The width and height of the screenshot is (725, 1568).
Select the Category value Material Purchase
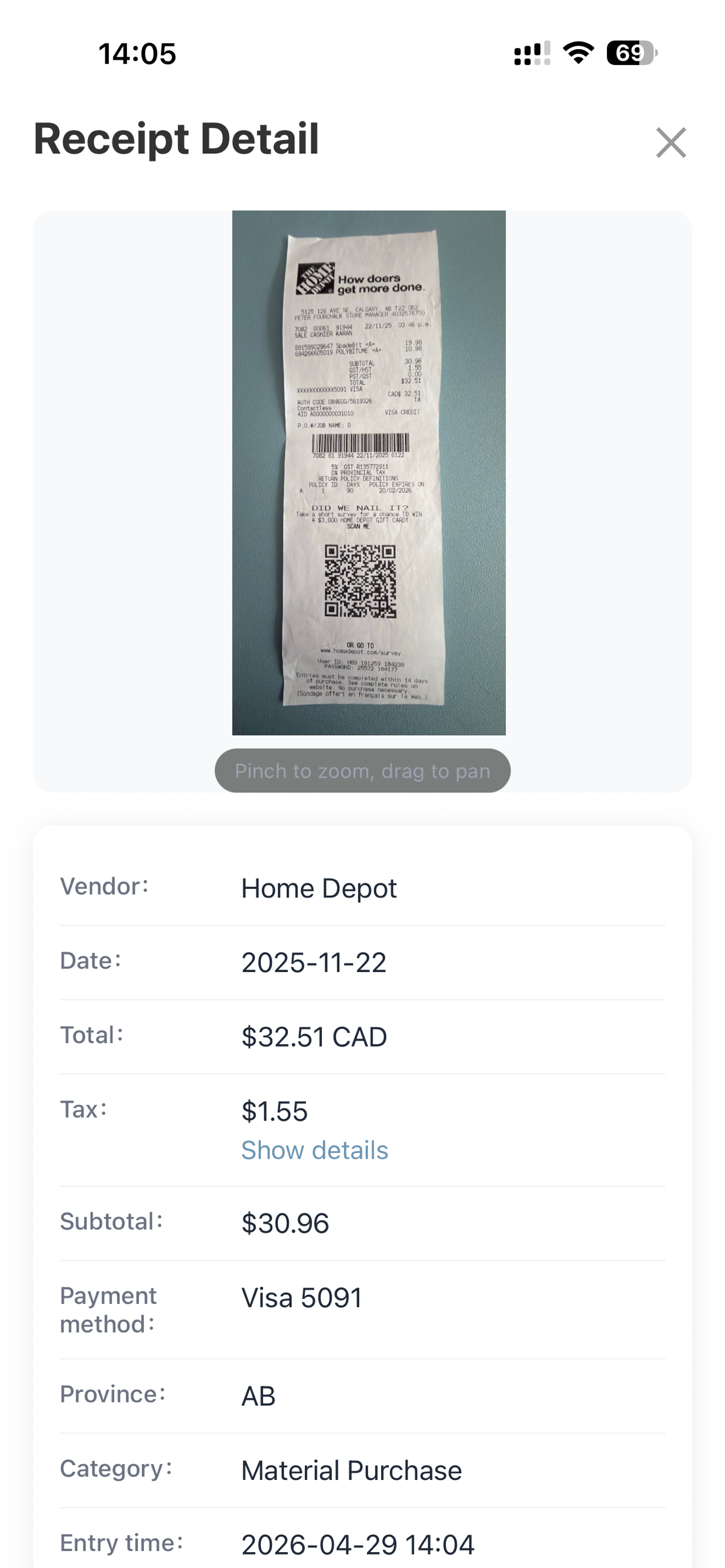[x=352, y=1470]
